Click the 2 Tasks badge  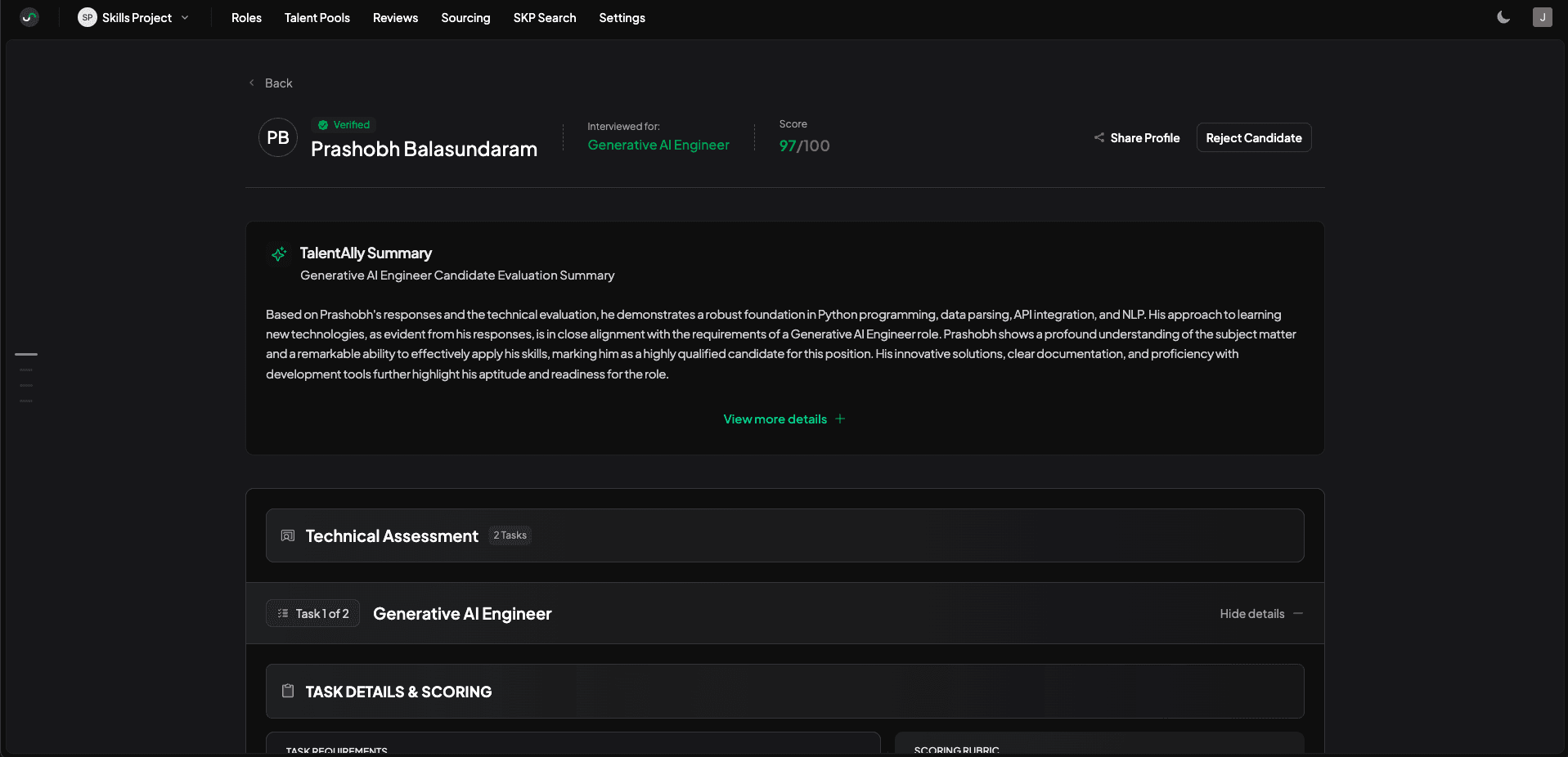[x=510, y=535]
